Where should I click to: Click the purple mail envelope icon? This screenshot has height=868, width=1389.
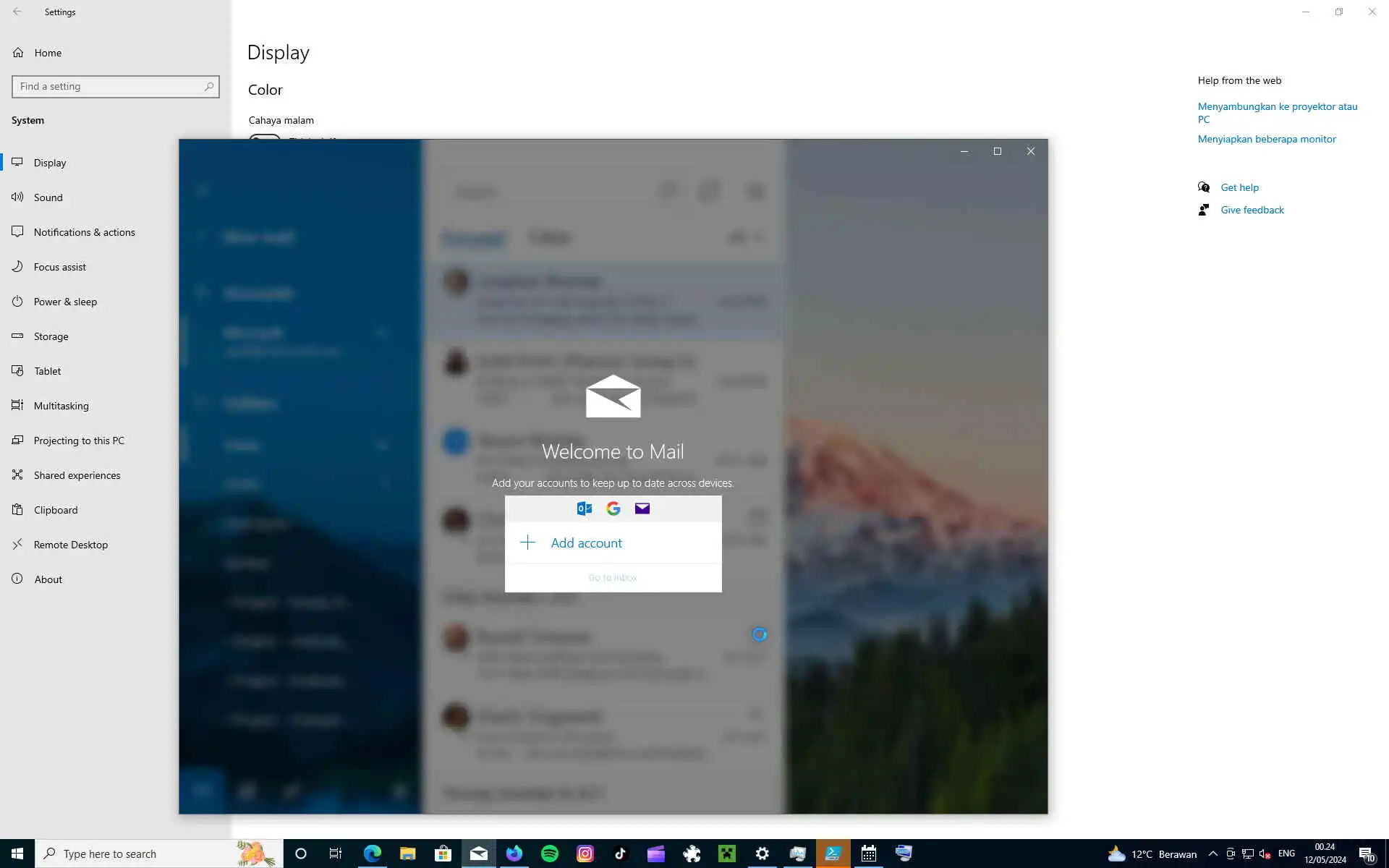click(x=642, y=509)
